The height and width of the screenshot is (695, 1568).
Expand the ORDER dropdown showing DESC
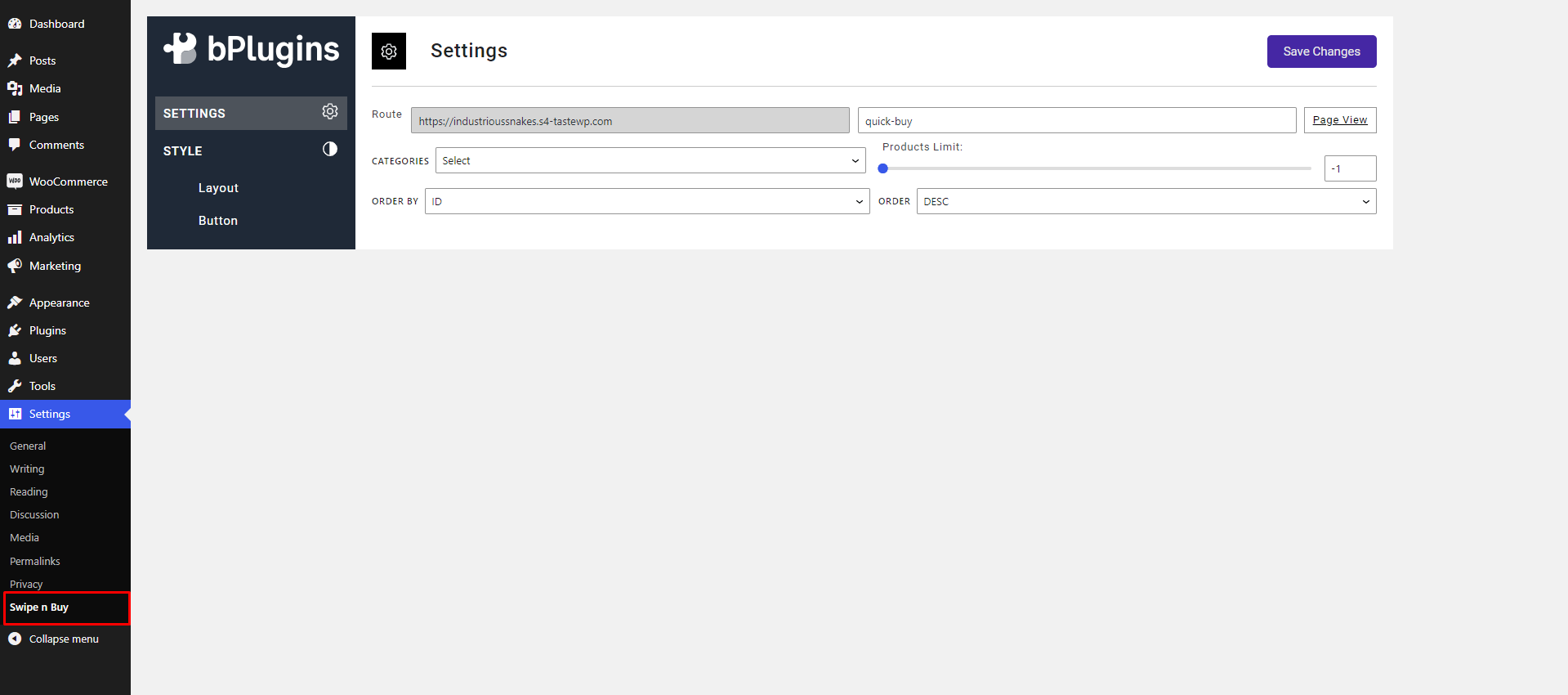tap(1146, 201)
